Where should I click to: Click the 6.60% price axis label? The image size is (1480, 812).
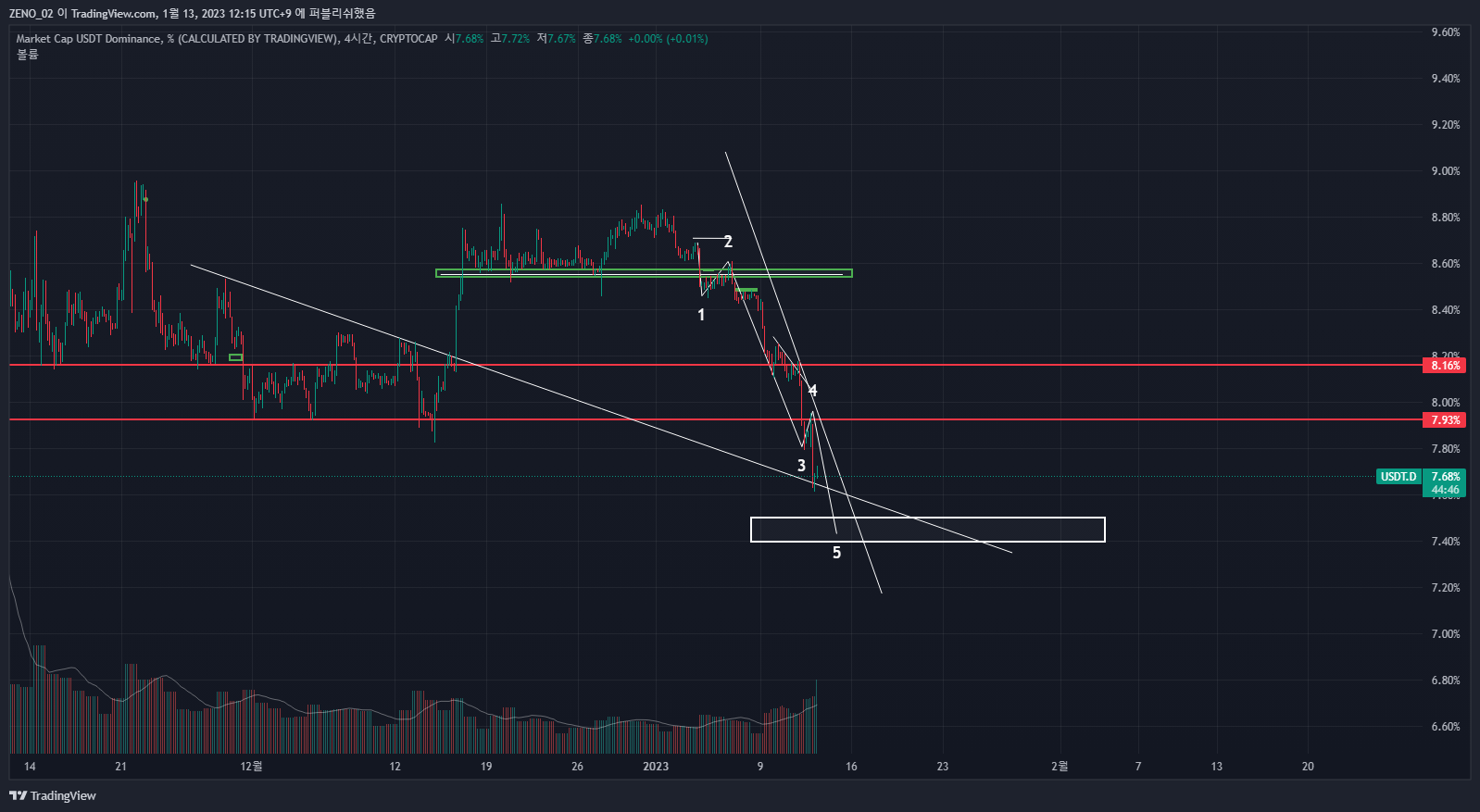1445,727
